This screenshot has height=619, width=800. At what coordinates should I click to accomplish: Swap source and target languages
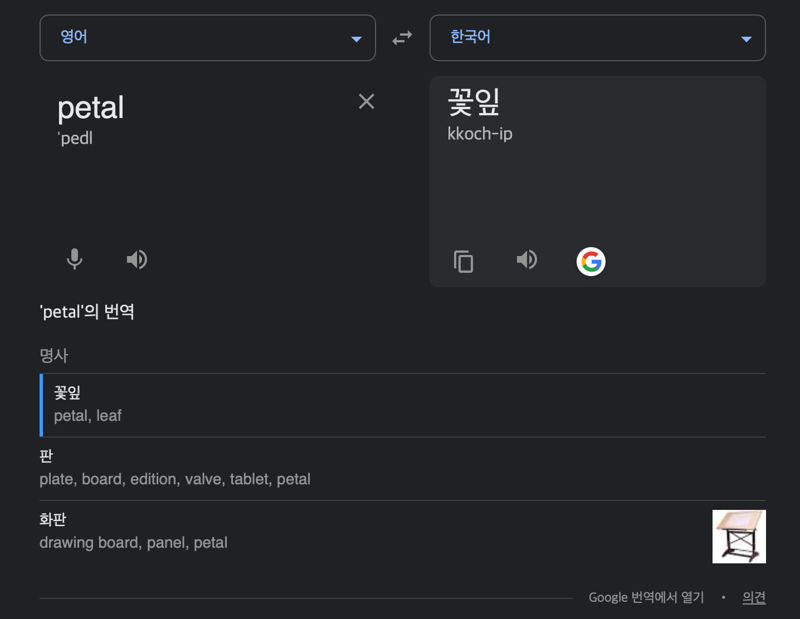(402, 38)
